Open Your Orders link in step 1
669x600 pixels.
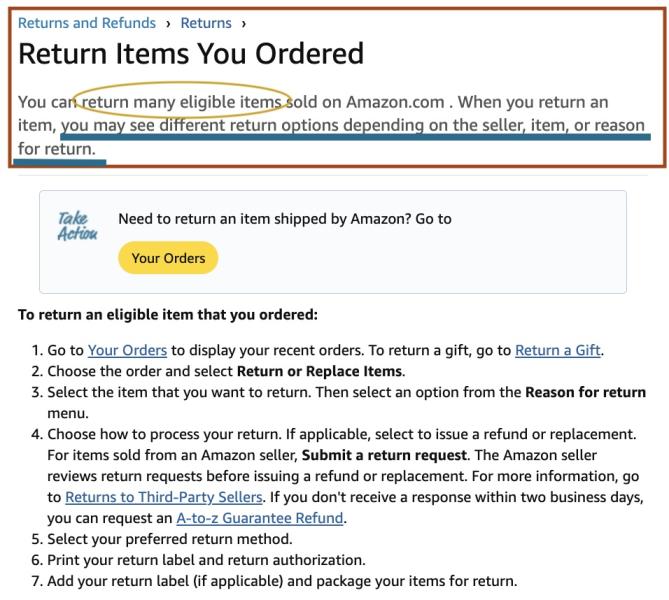pyautogui.click(x=127, y=350)
